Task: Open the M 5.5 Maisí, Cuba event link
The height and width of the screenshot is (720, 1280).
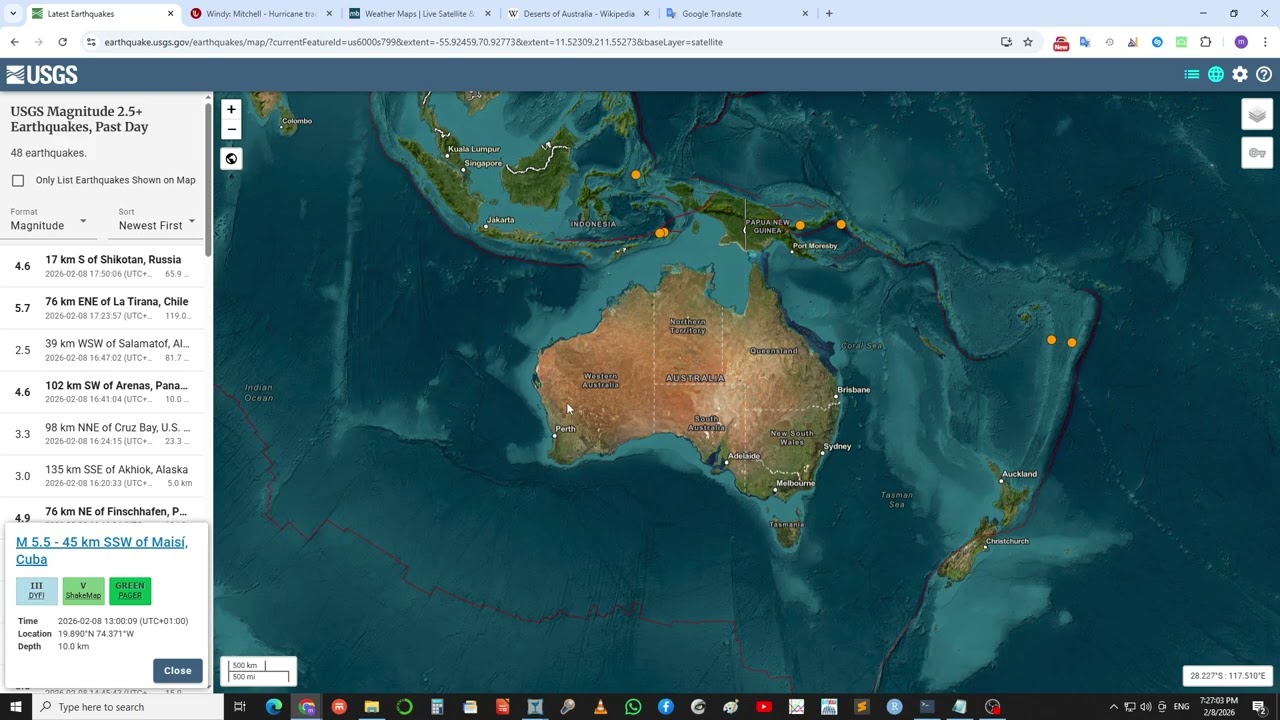Action: (101, 550)
